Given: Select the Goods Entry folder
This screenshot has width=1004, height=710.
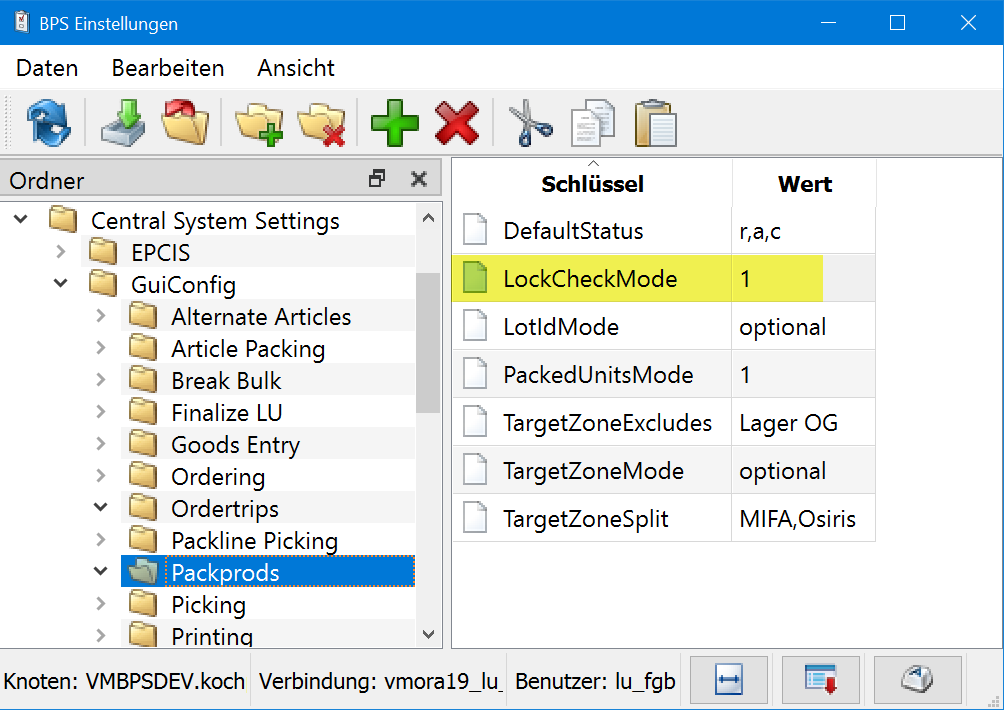Looking at the screenshot, I should (x=235, y=445).
